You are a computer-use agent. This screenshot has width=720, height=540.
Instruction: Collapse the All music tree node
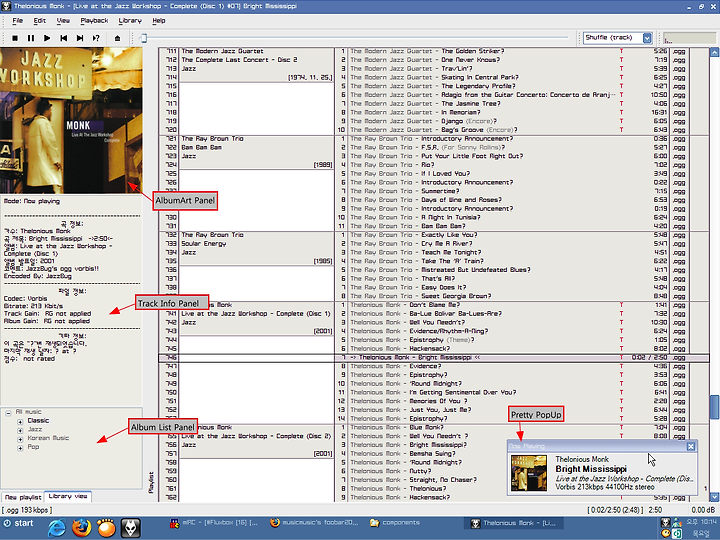pos(8,413)
